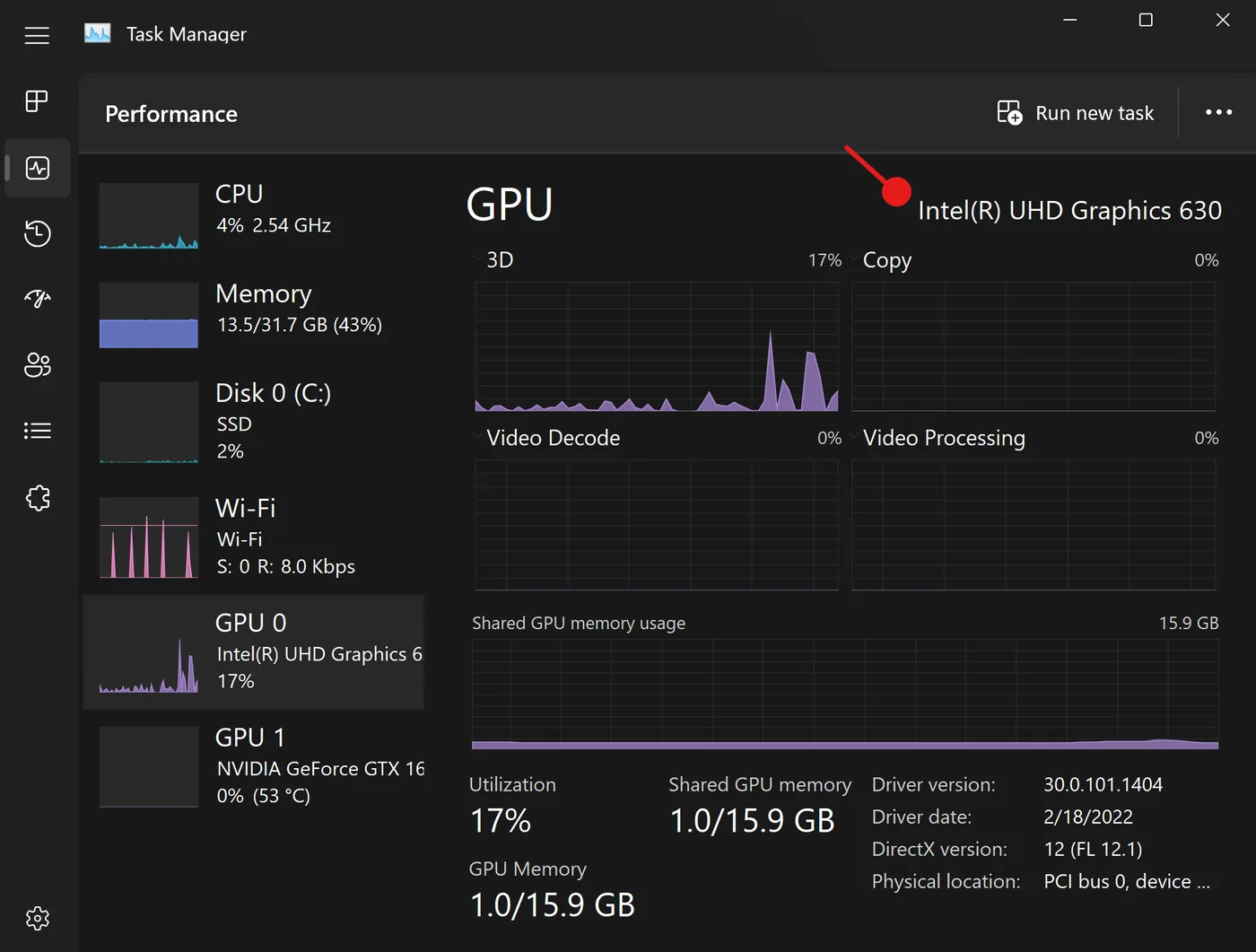Select the Wi-Fi performance entry
This screenshot has height=952, width=1256.
254,537
